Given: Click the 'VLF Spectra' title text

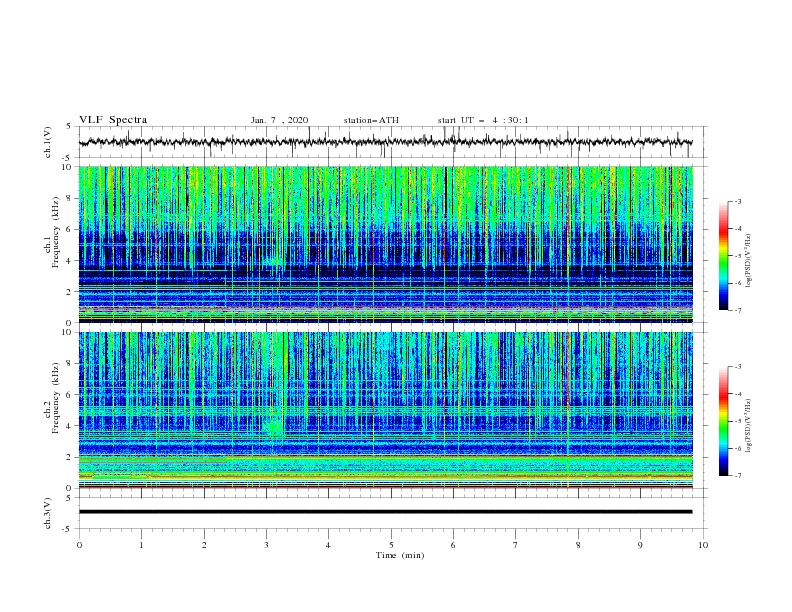Looking at the screenshot, I should [x=113, y=120].
